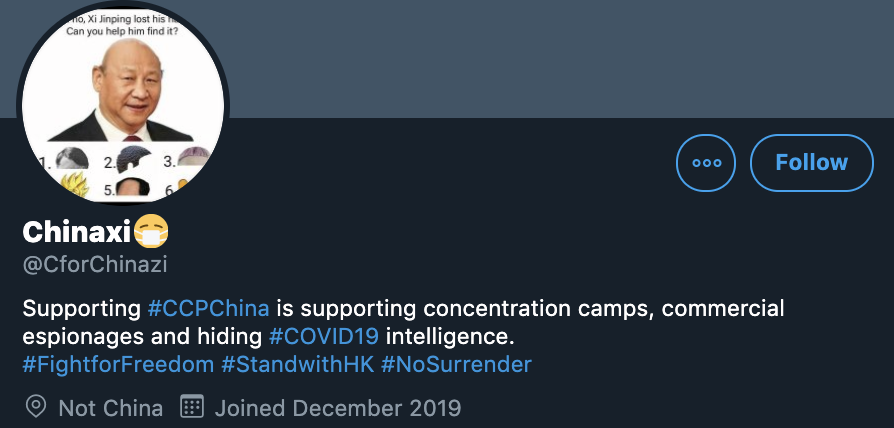Click the @CforChinazi handle
The height and width of the screenshot is (428, 894).
[x=95, y=265]
